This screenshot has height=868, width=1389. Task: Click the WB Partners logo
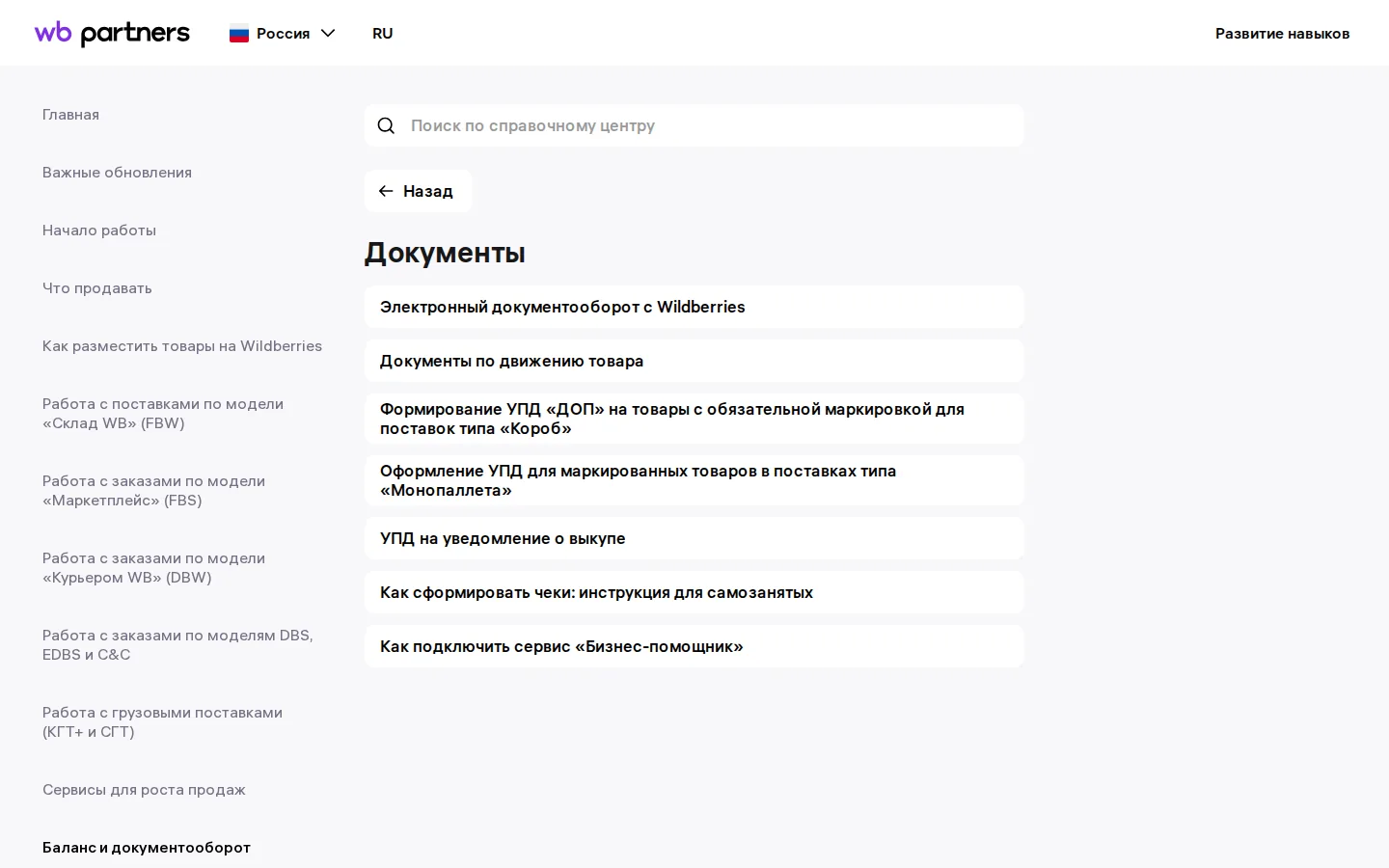(112, 33)
